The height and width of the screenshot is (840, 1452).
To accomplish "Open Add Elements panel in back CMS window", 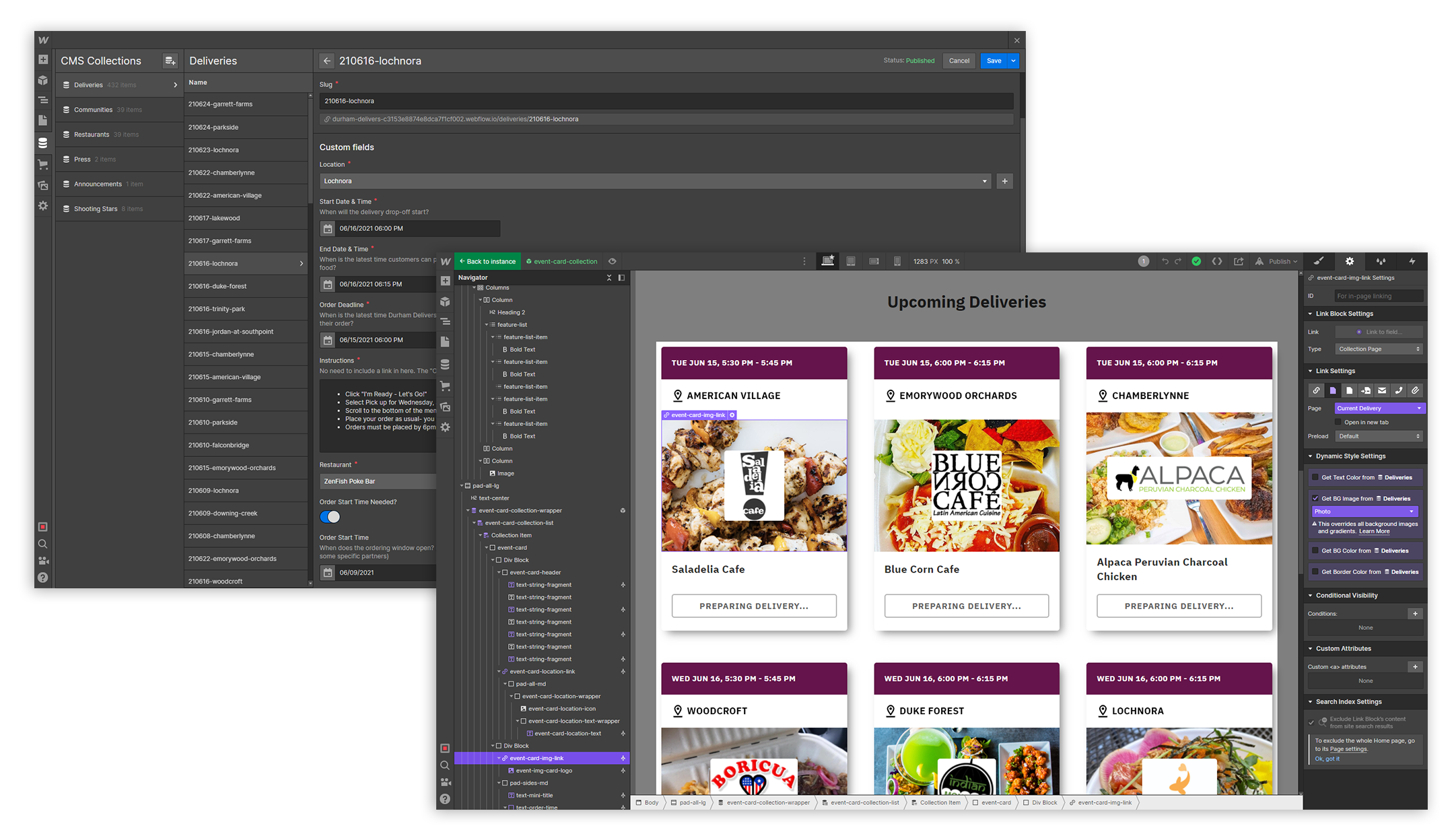I will [43, 60].
